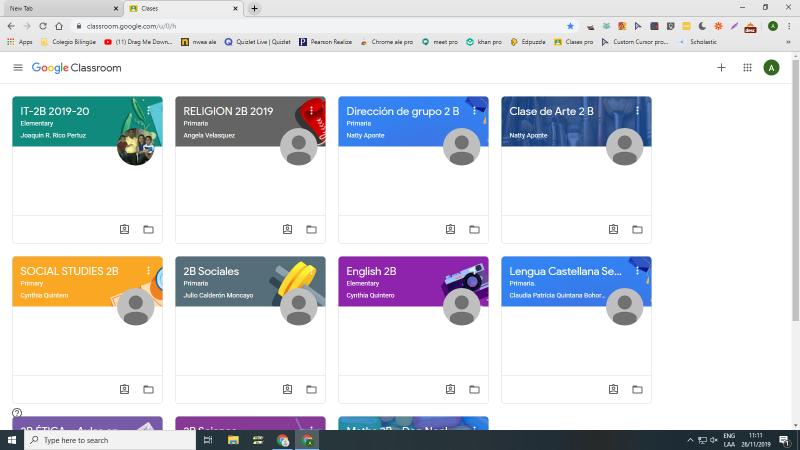Open the folder icon on IT-2B 2019-20 card
The width and height of the screenshot is (800, 450).
coord(148,229)
